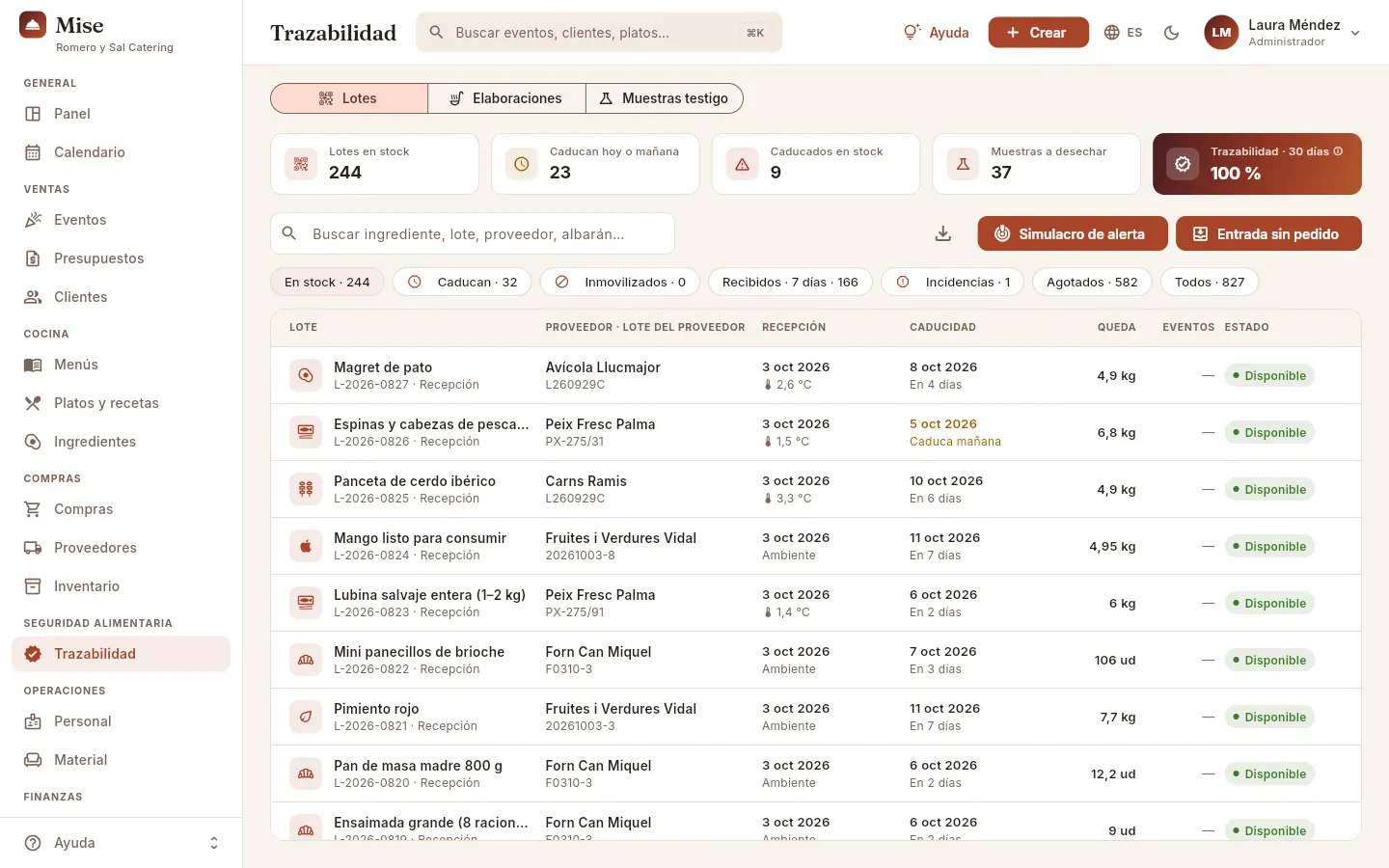
Task: Open Inventario in the sidebar
Action: (121, 586)
